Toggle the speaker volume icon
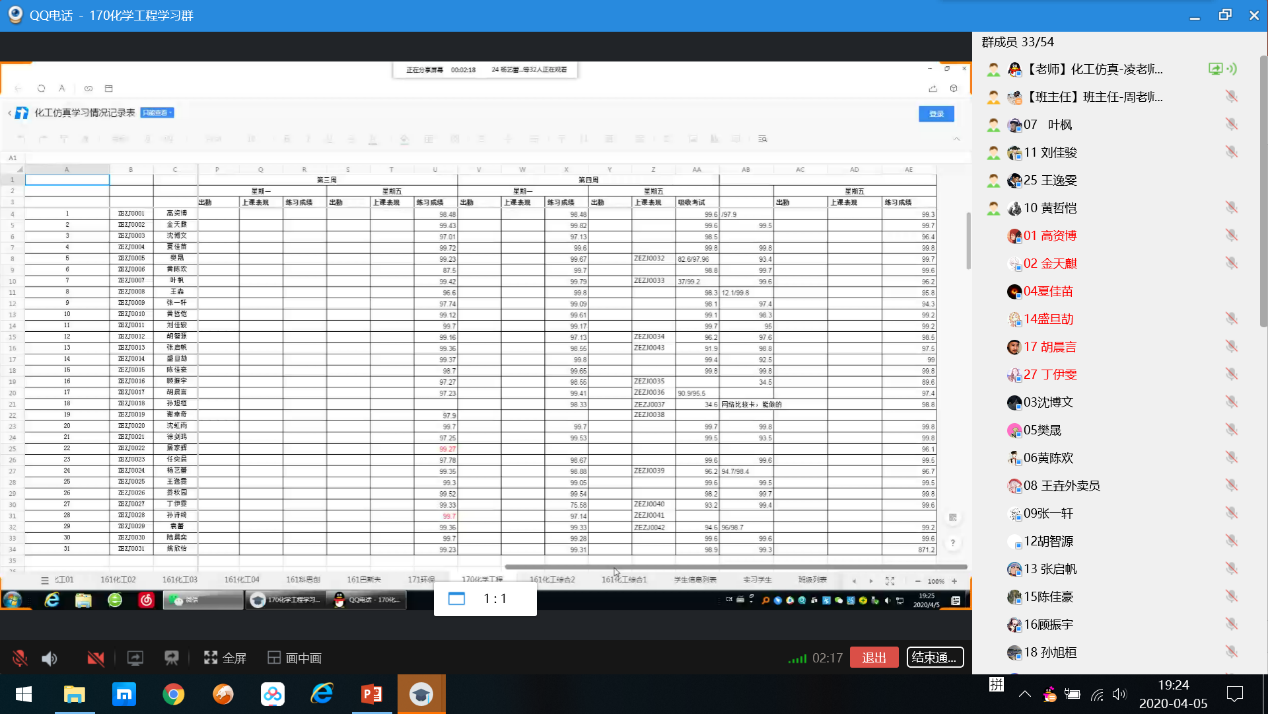This screenshot has width=1268, height=714. click(x=49, y=658)
